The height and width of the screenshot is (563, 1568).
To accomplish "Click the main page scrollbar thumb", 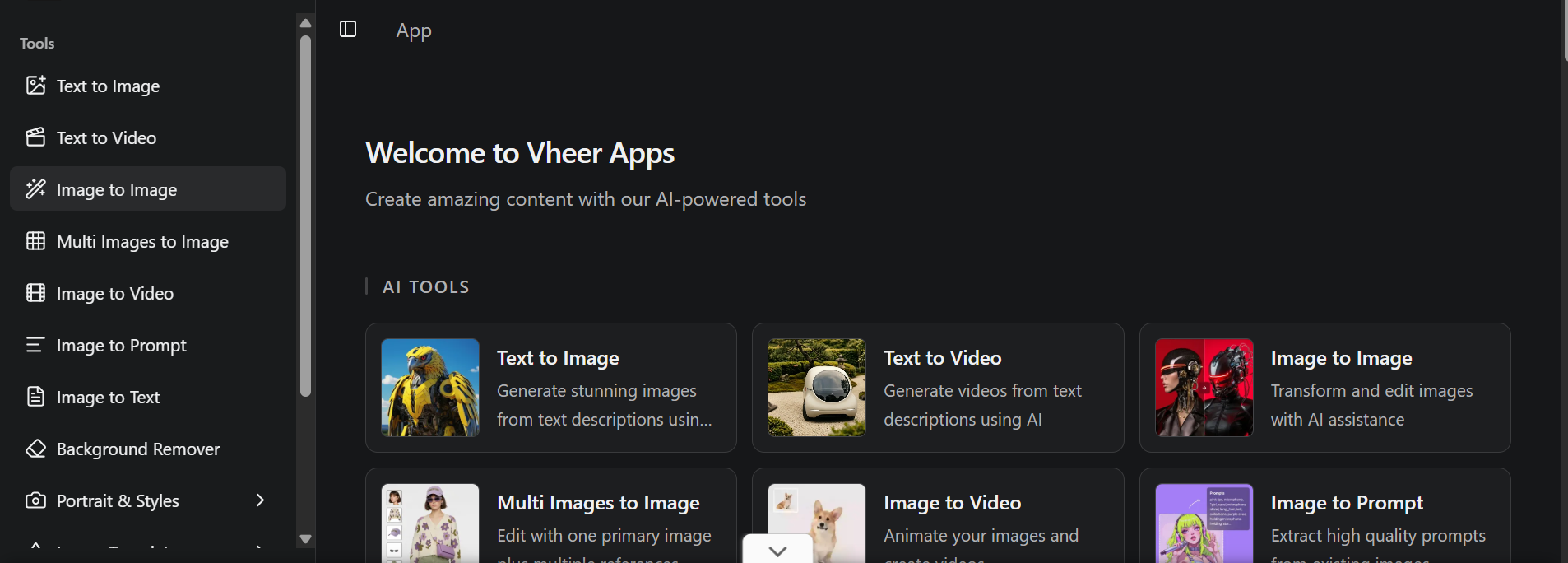I will (x=1565, y=30).
